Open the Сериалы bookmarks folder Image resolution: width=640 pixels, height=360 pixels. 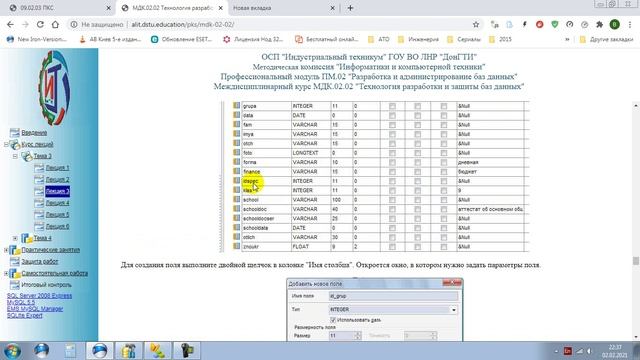[x=464, y=39]
